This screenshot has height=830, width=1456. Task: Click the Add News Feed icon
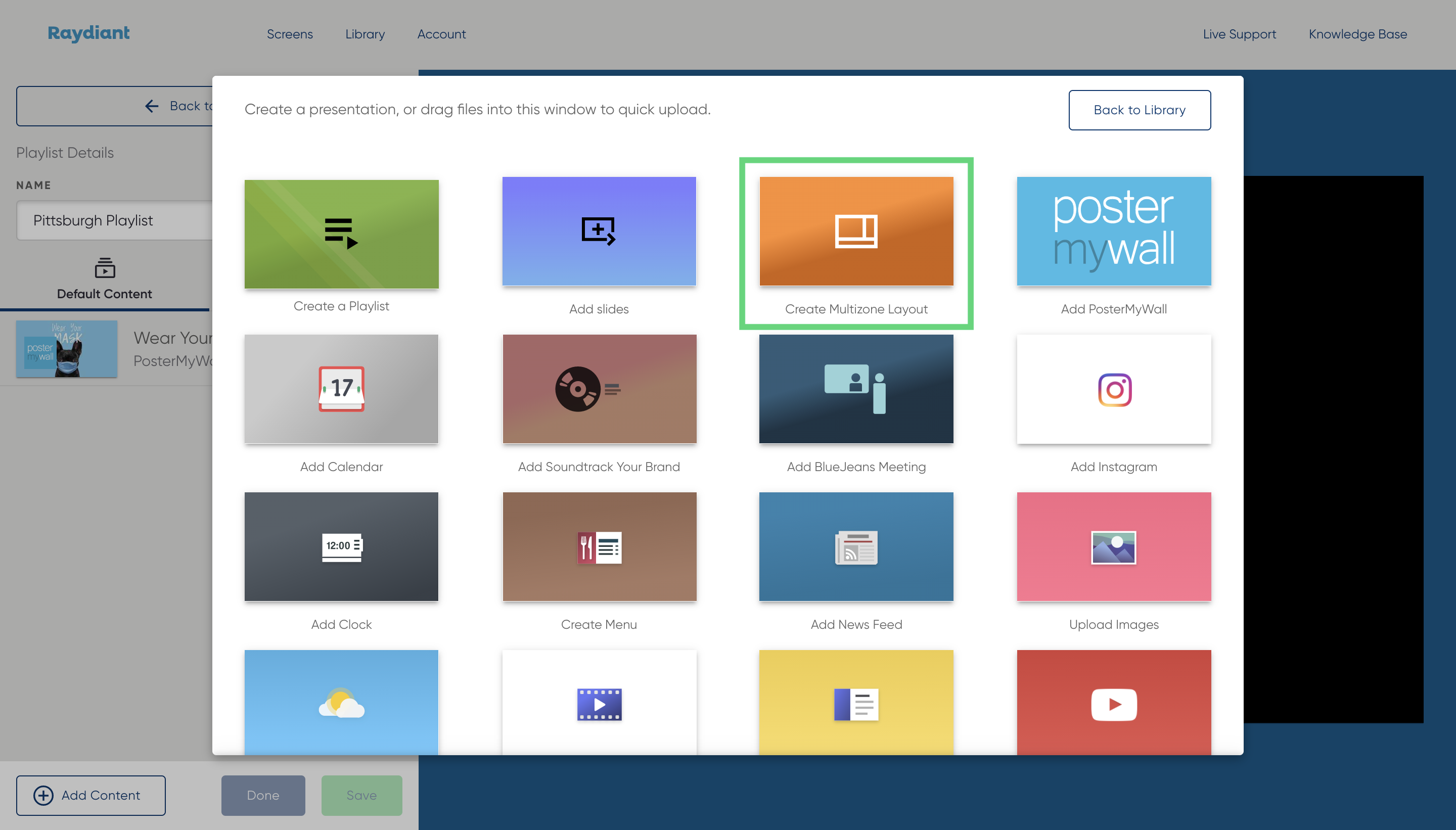coord(856,547)
